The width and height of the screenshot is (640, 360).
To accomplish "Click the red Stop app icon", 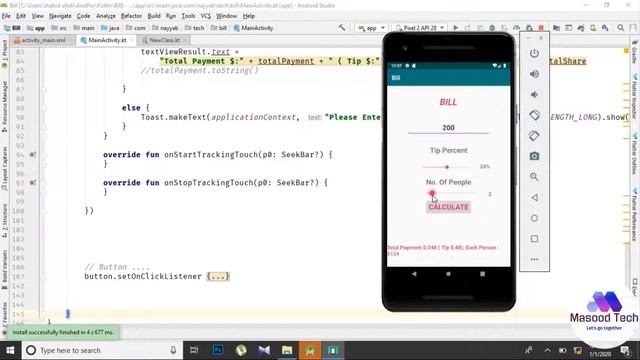I will click(541, 28).
